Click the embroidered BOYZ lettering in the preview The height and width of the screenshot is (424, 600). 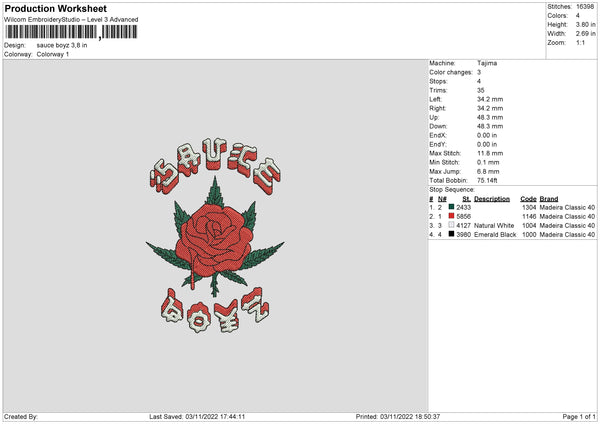coord(215,311)
